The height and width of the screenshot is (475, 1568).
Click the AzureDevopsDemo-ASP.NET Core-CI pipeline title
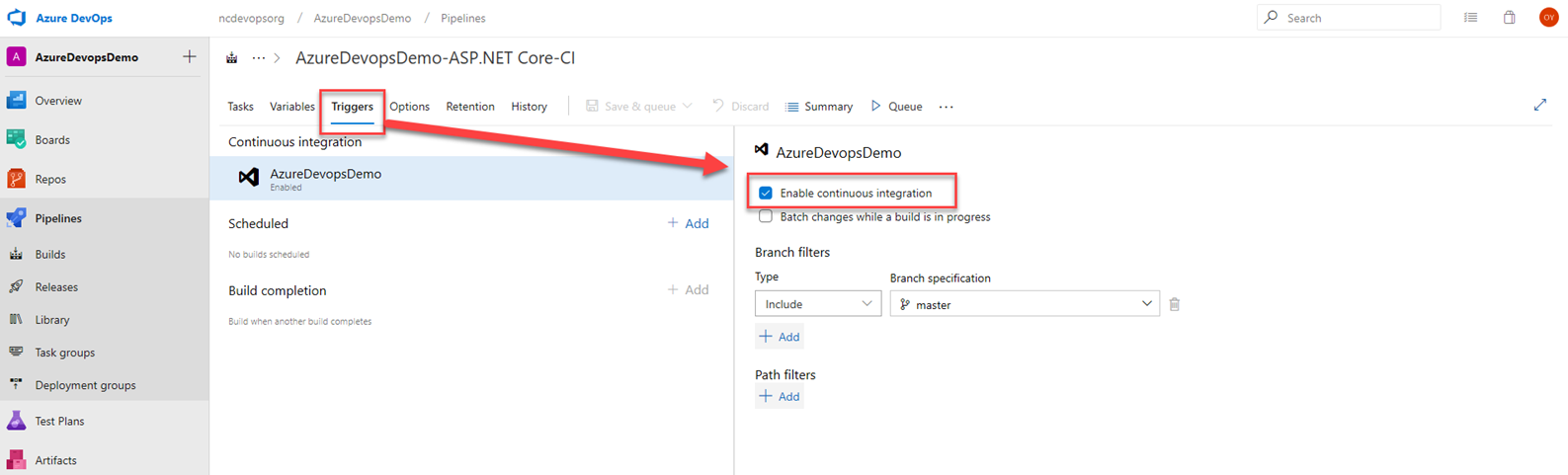436,58
